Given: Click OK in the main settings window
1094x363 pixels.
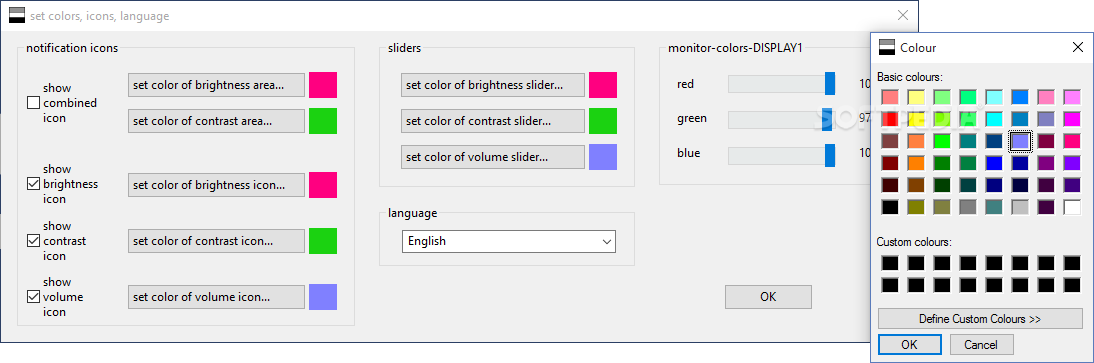Looking at the screenshot, I should click(768, 297).
